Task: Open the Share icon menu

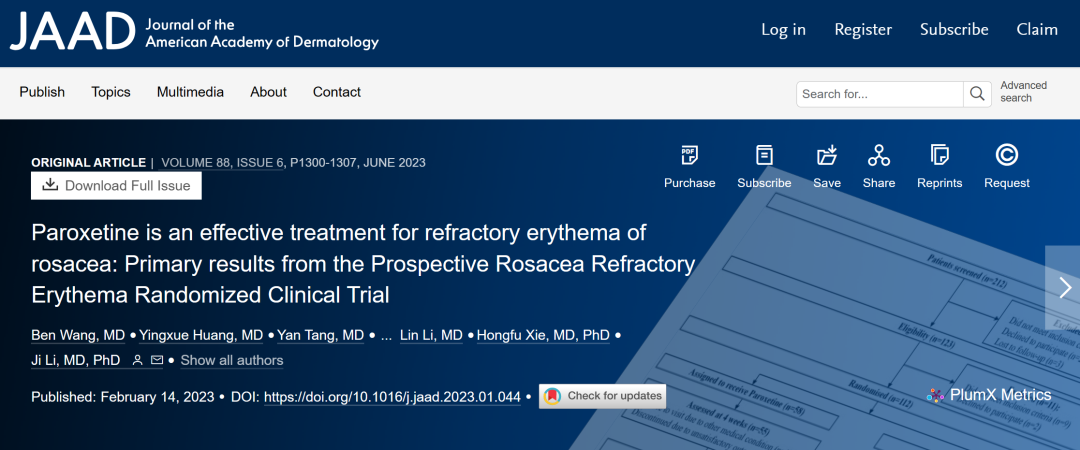Action: [x=879, y=155]
